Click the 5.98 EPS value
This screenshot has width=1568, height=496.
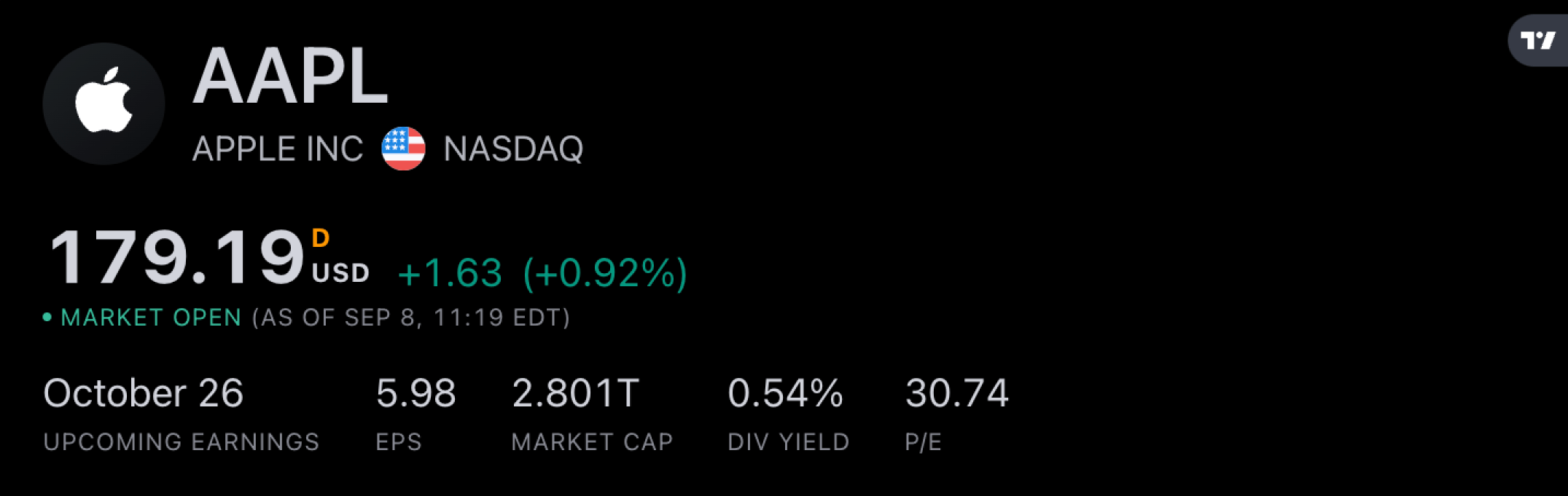click(x=416, y=393)
